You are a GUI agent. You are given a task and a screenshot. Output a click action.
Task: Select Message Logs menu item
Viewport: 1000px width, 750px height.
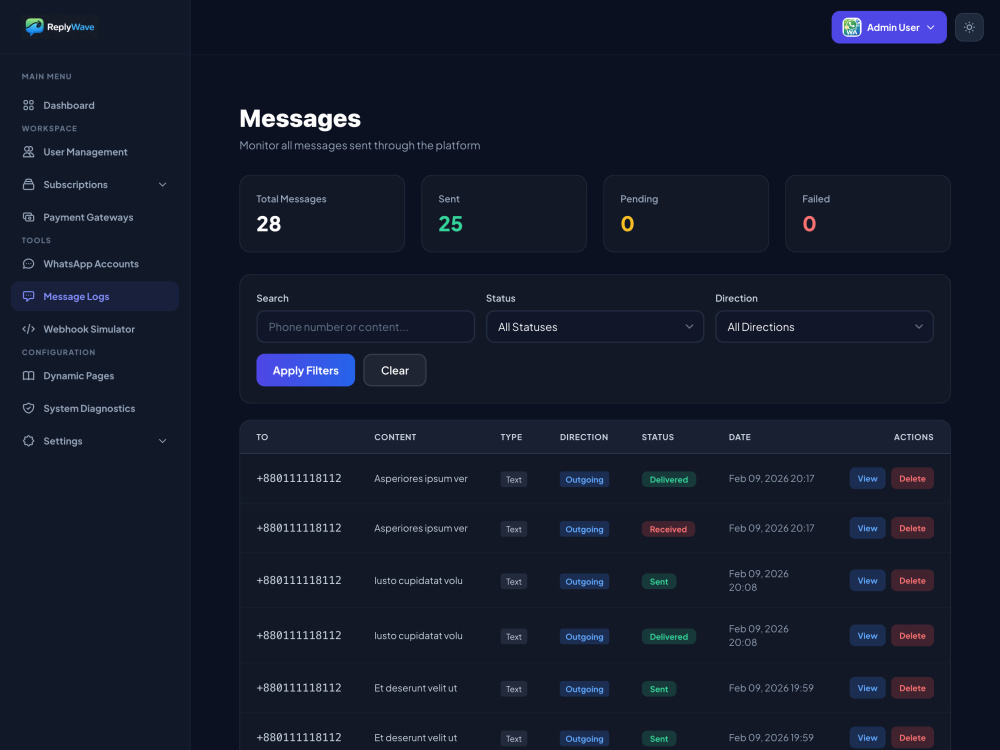(x=94, y=296)
